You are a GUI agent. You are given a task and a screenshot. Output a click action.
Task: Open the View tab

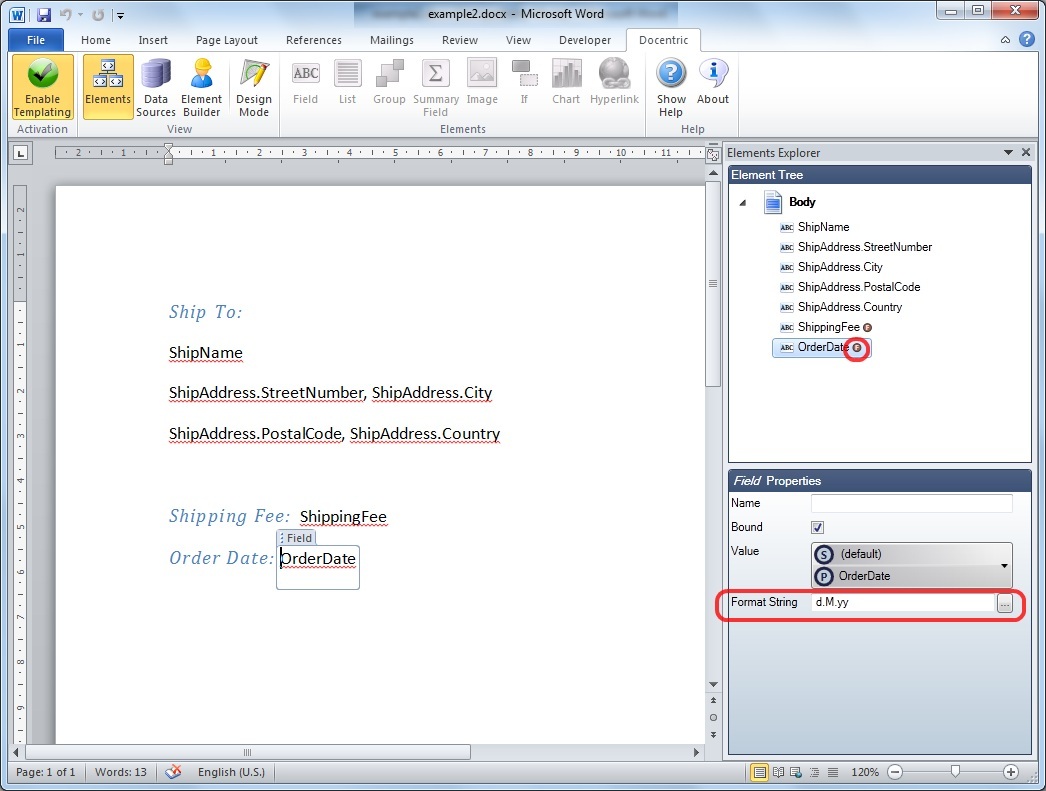point(518,40)
